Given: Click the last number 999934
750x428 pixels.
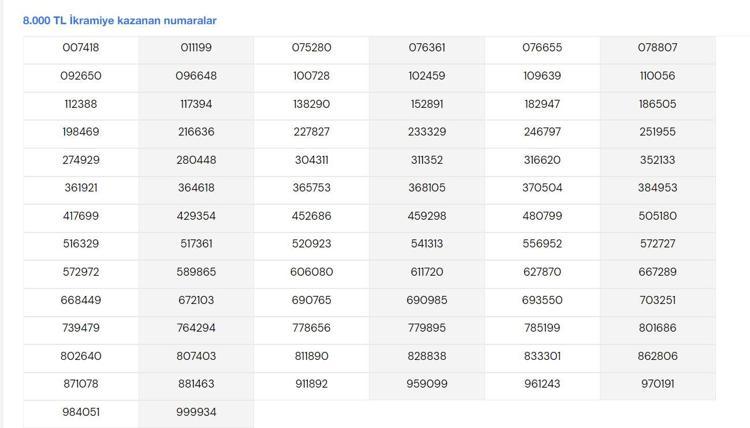Looking at the screenshot, I should tap(196, 412).
